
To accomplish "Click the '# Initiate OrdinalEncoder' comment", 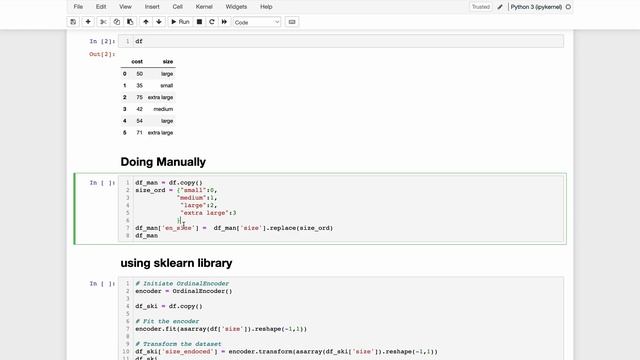I will [x=182, y=284].
